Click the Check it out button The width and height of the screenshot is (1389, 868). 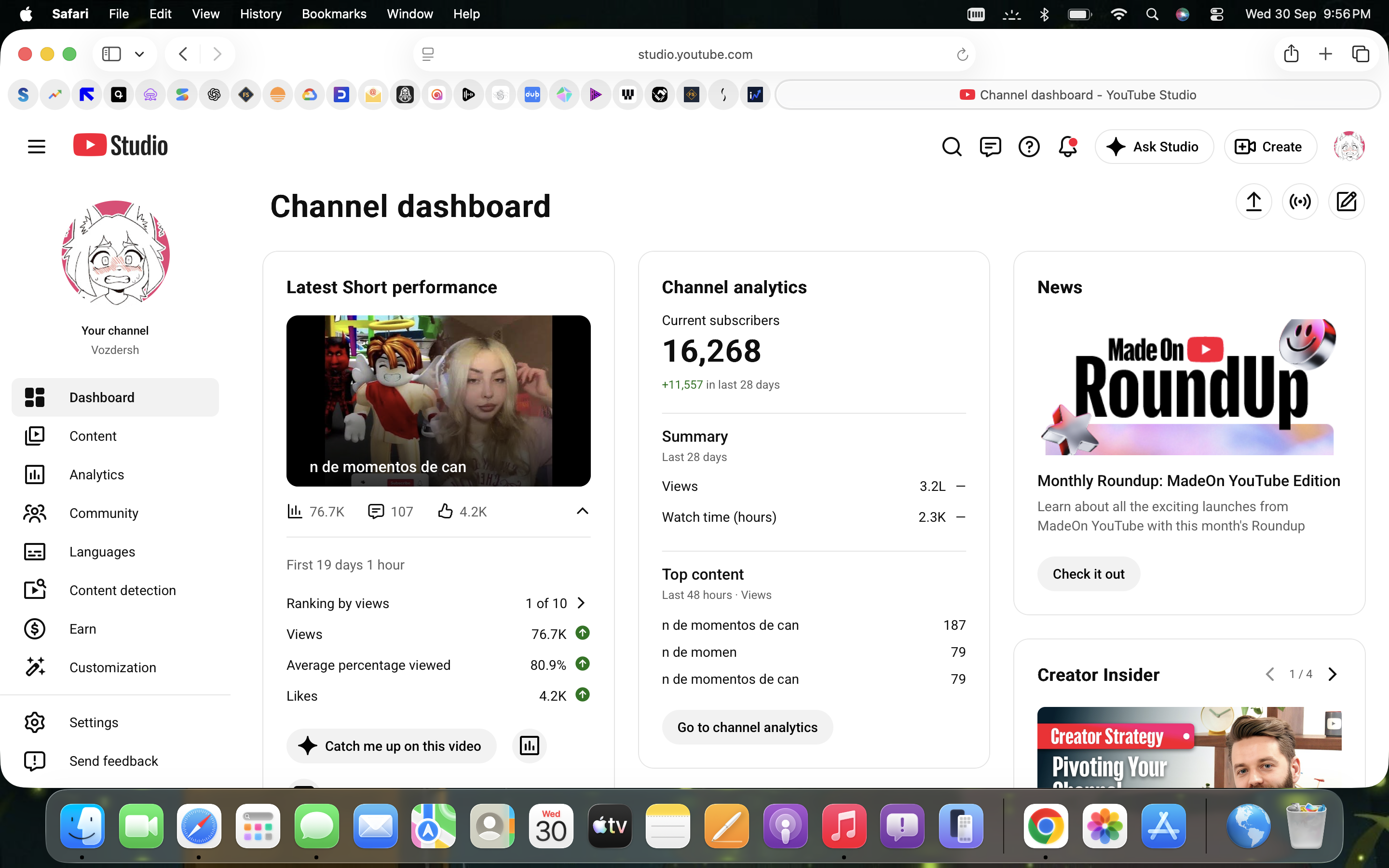click(x=1088, y=574)
